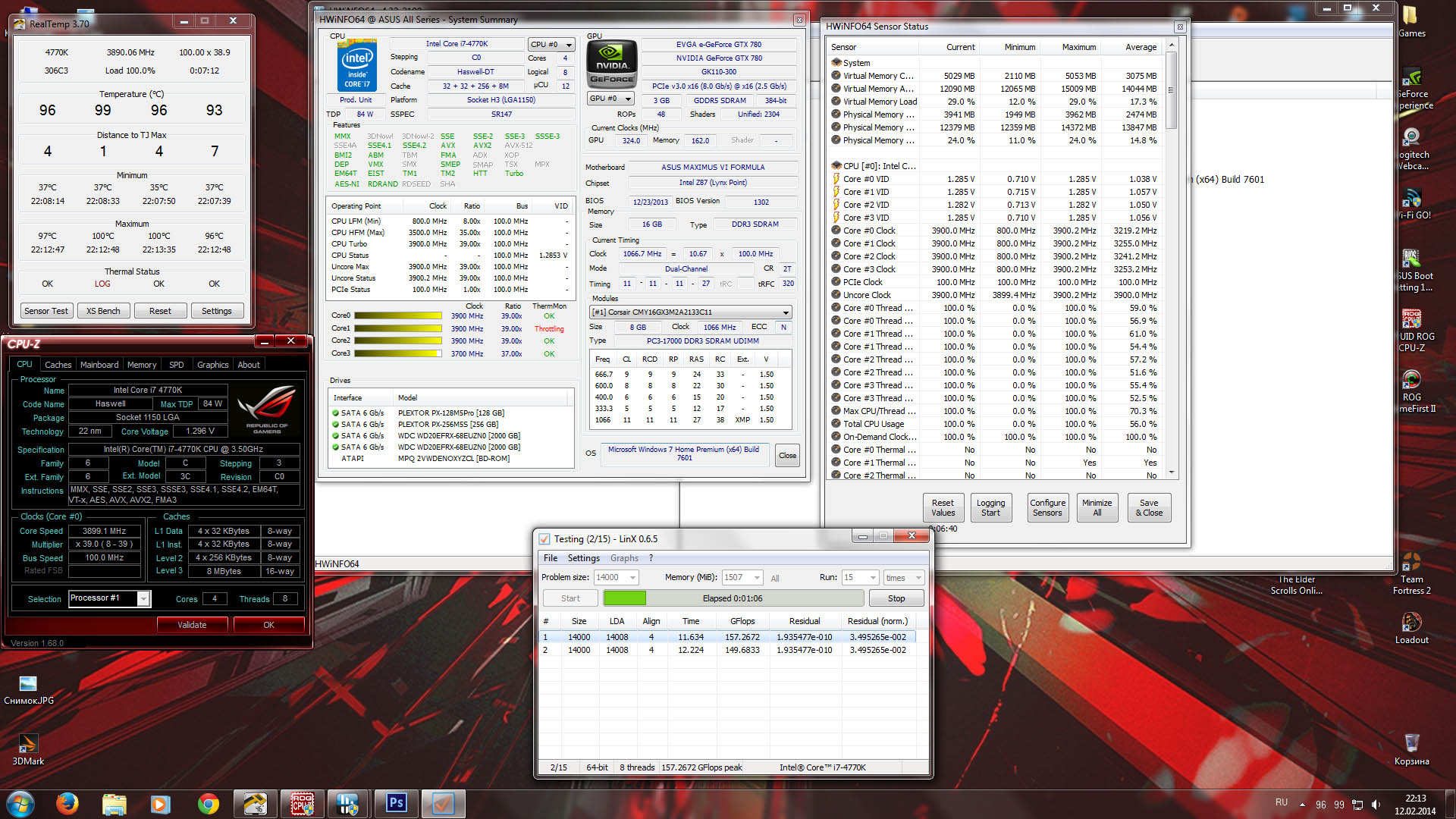1456x819 pixels.
Task: Click the RealTemp taskbar icon
Action: (255, 803)
